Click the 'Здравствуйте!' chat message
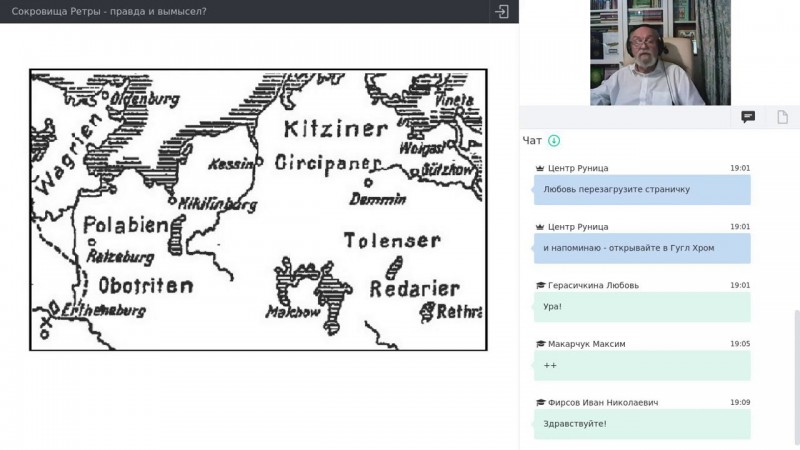Screen dimensions: 800x450 coord(642,424)
